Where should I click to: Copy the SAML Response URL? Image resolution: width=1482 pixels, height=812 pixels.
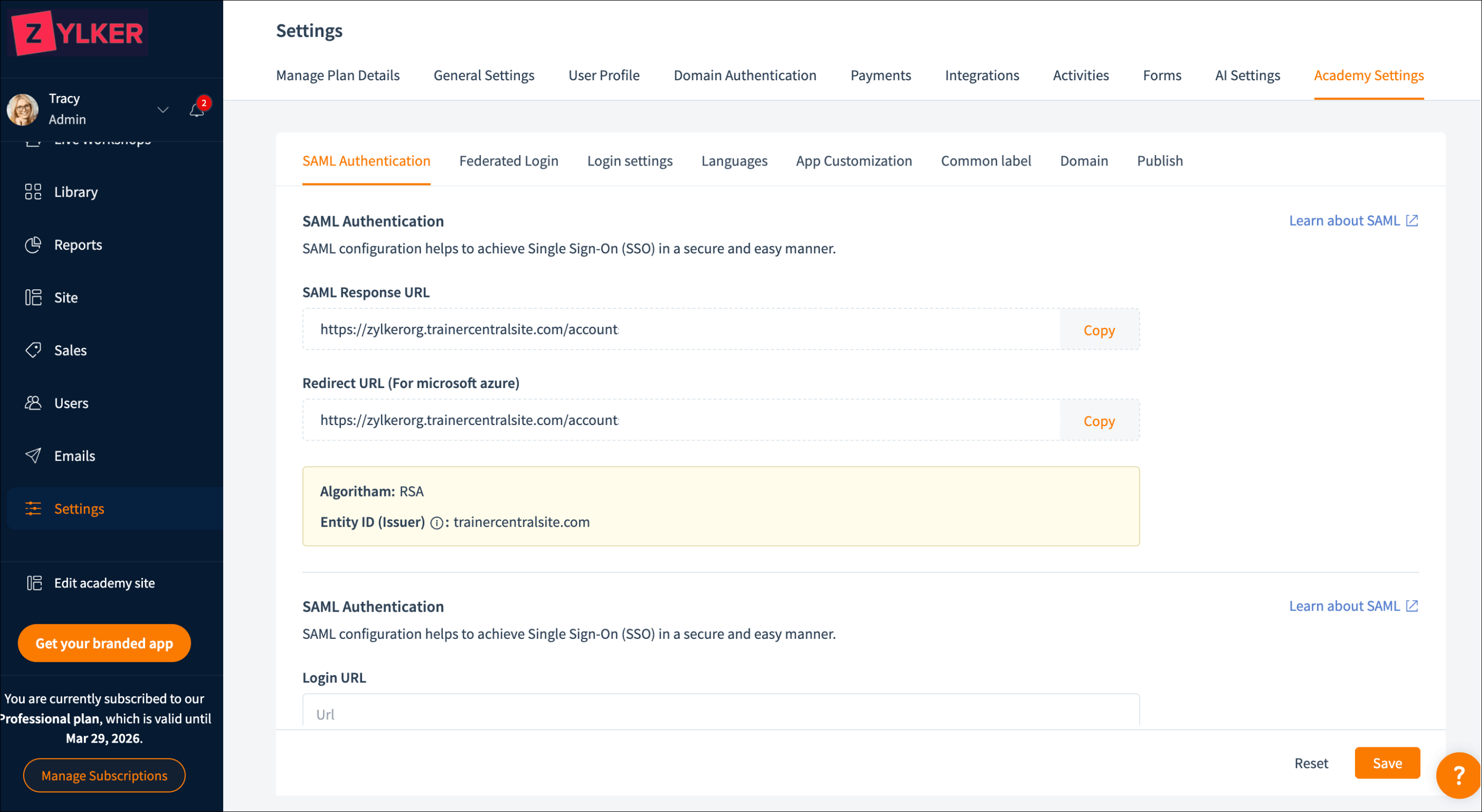point(1098,330)
